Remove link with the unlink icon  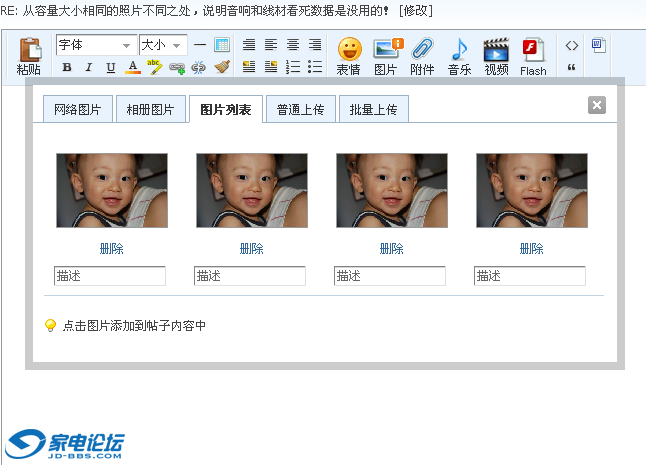point(199,67)
